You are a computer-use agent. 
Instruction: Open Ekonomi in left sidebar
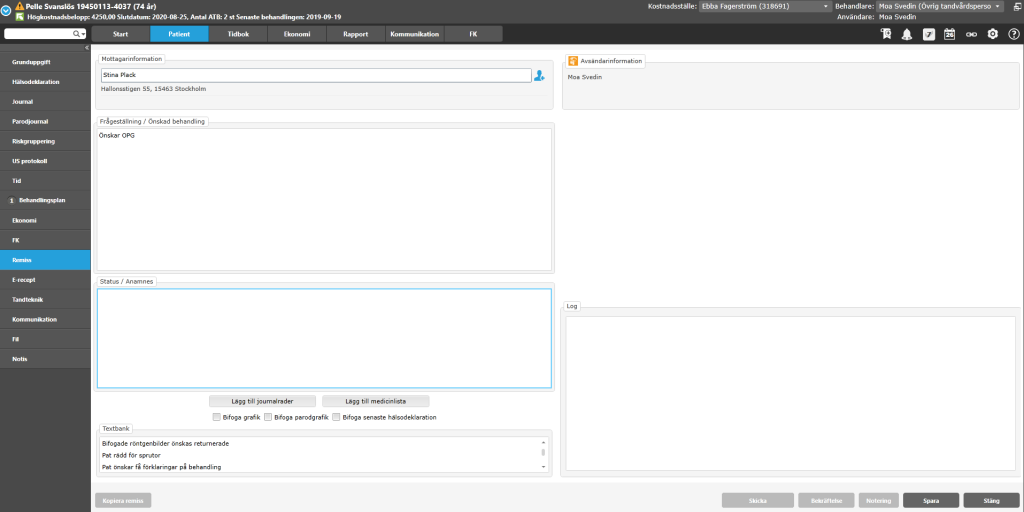click(45, 220)
